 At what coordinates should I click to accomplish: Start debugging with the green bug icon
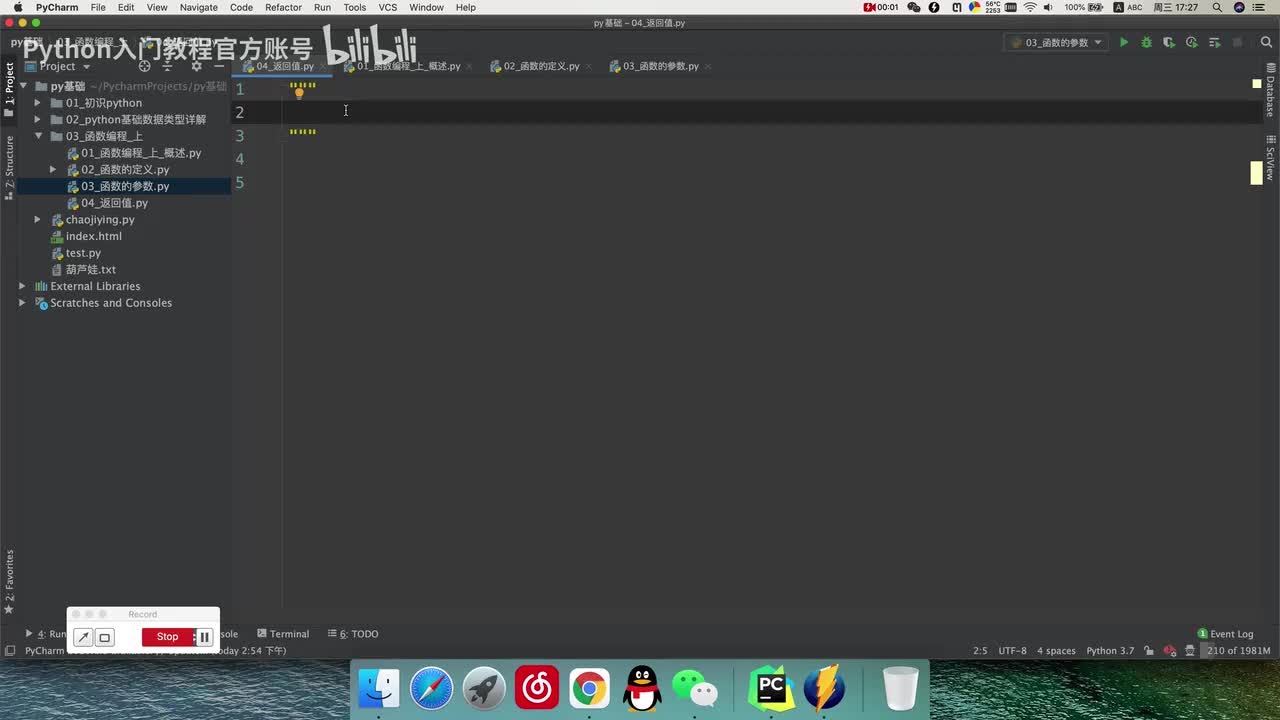(1146, 43)
